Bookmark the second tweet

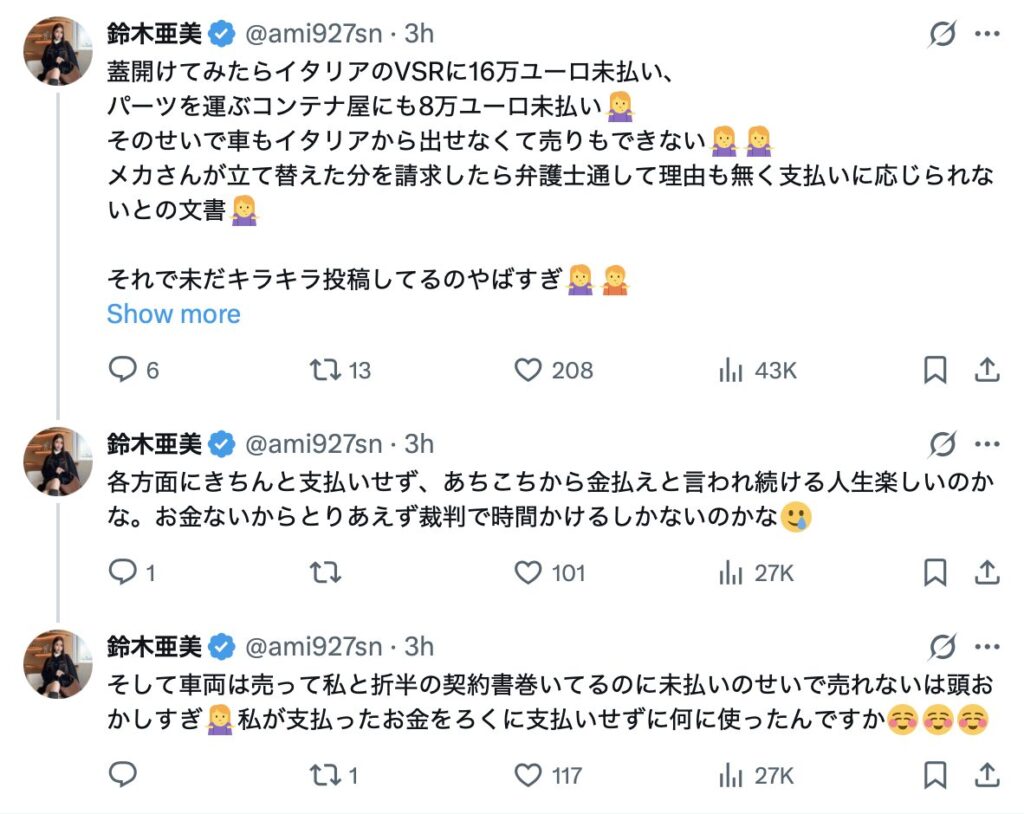[x=934, y=573]
